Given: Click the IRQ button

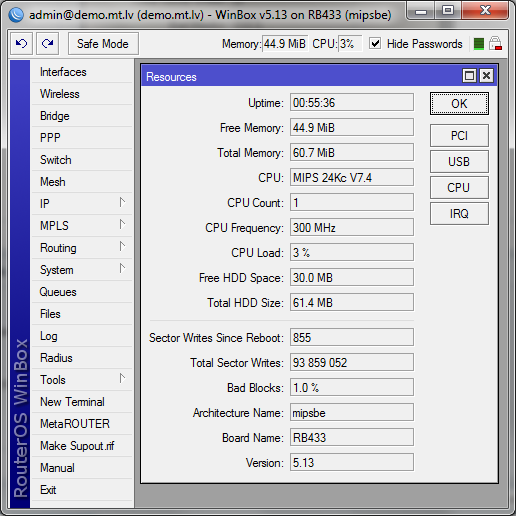Looking at the screenshot, I should pos(459,214).
